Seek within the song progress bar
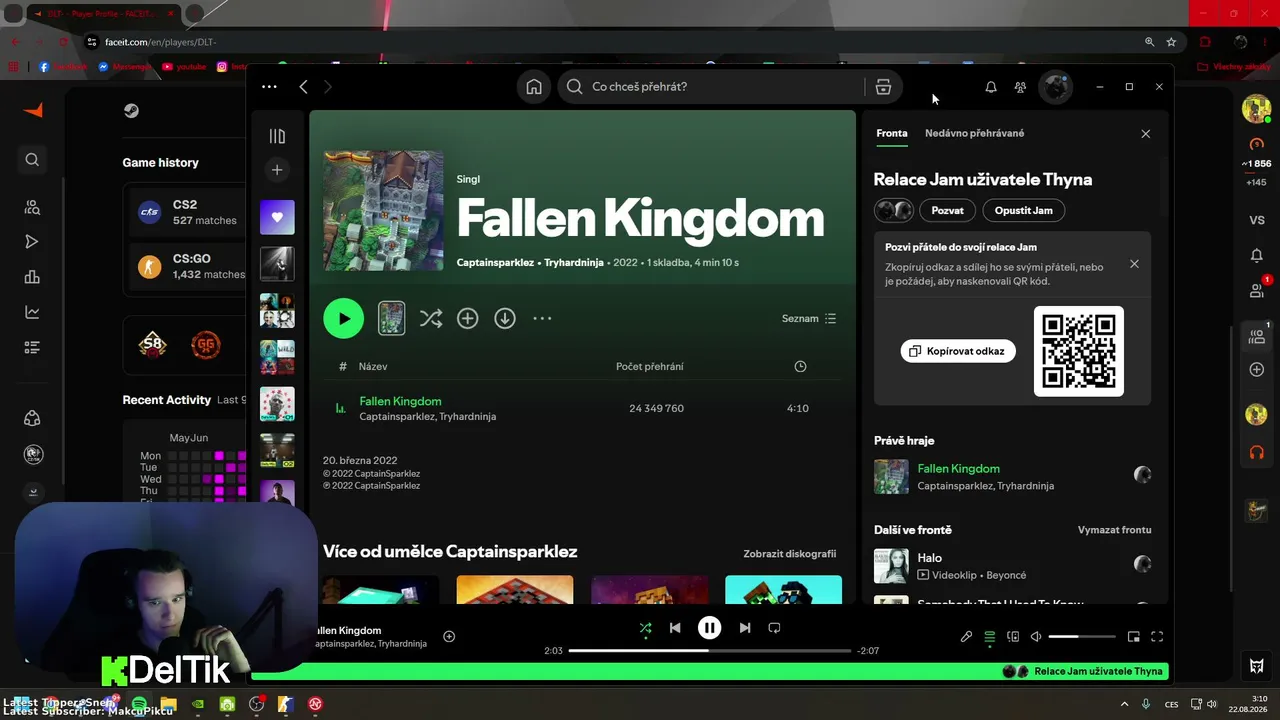This screenshot has width=1280, height=720. [709, 651]
